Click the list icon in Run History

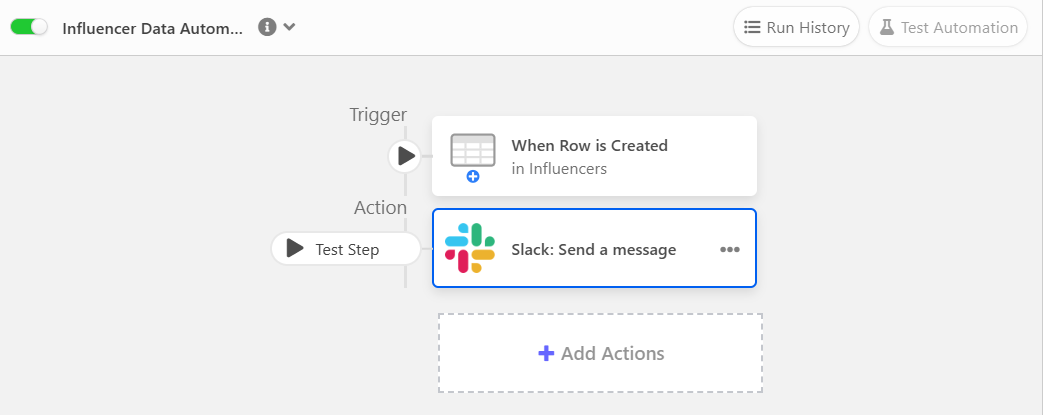tap(752, 27)
